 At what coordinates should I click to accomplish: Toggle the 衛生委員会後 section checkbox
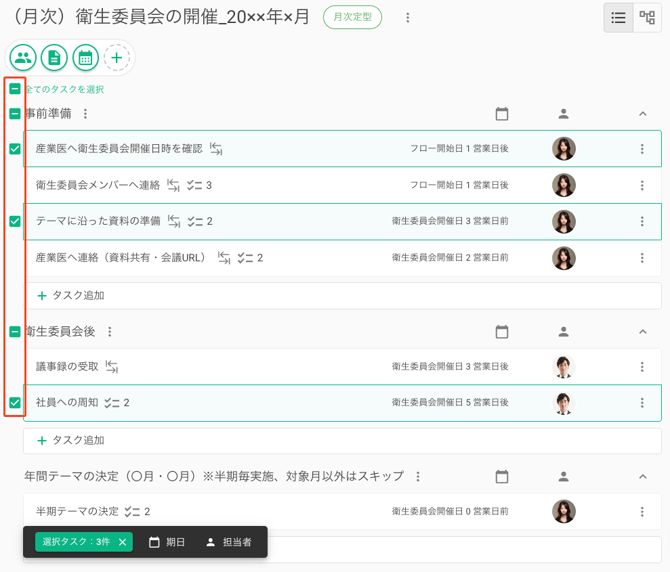click(x=15, y=331)
